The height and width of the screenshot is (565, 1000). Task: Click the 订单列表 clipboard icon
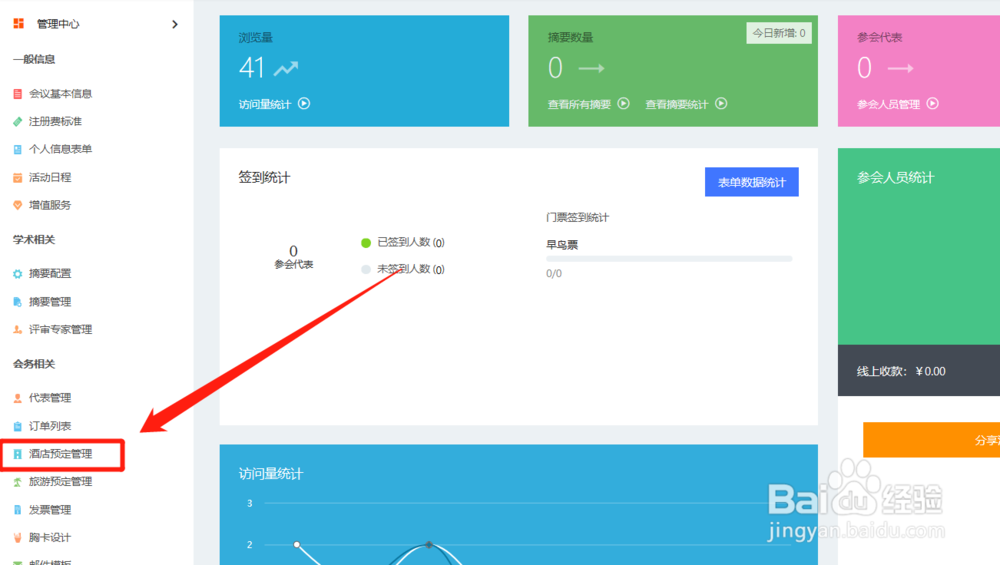[x=17, y=426]
